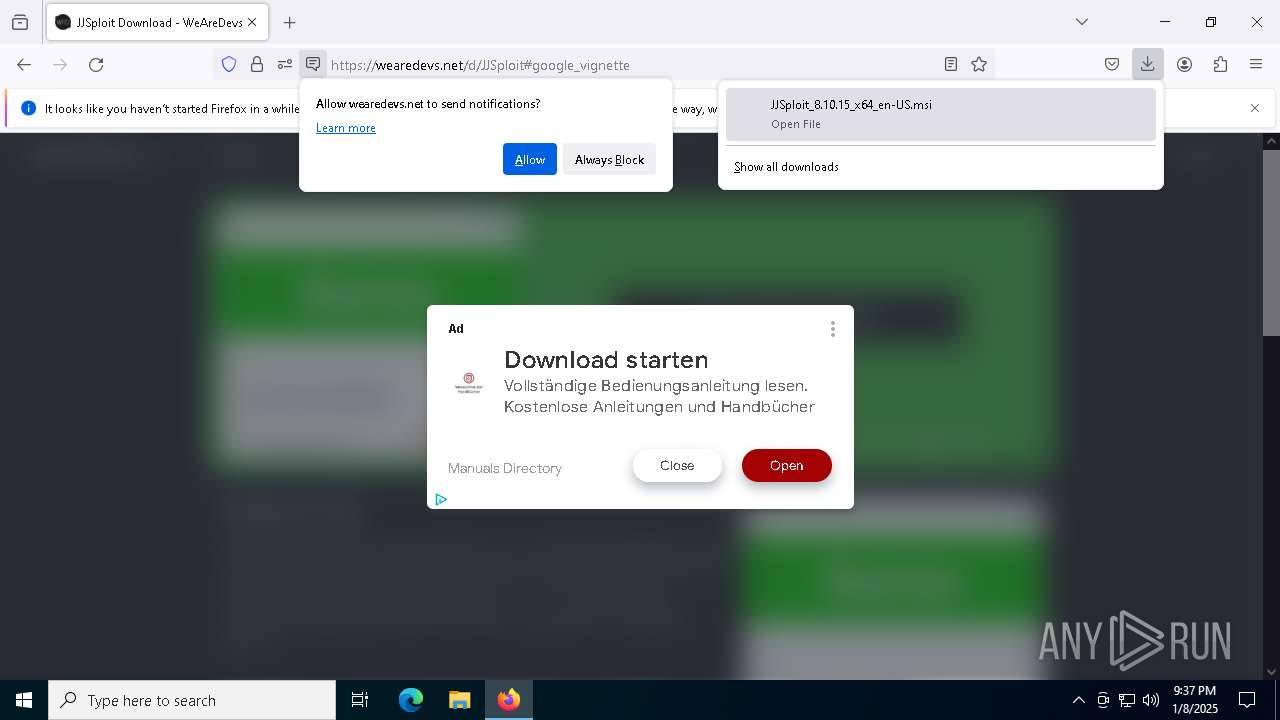Go back to previous page

[24, 64]
